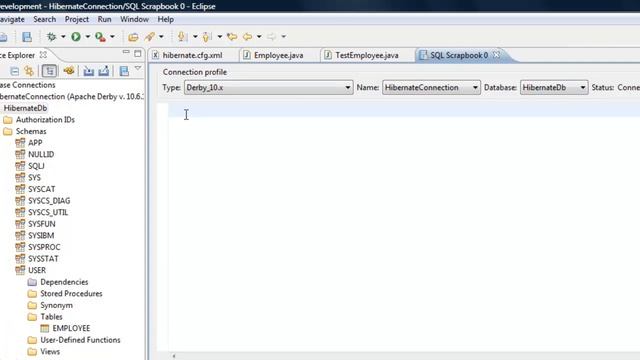Select the EMPLOYEE table
The width and height of the screenshot is (640, 360).
click(x=71, y=328)
